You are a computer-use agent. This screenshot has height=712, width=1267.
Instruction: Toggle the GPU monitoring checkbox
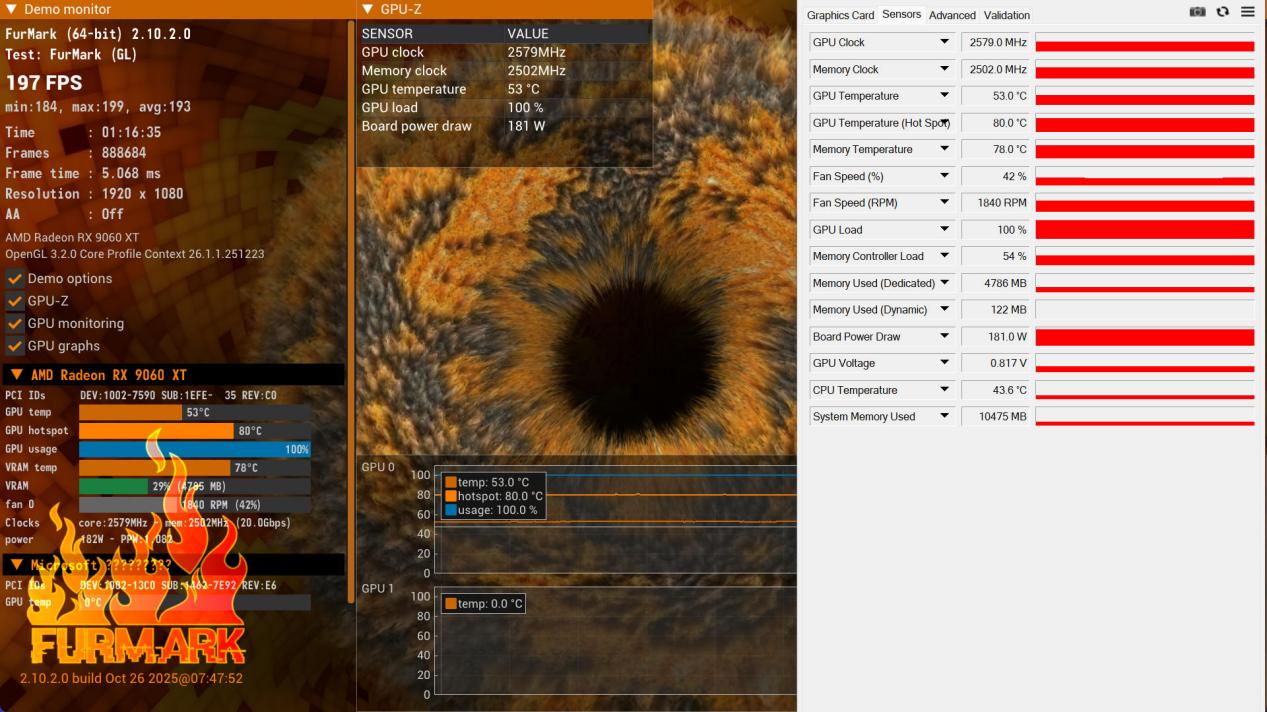pyautogui.click(x=15, y=324)
